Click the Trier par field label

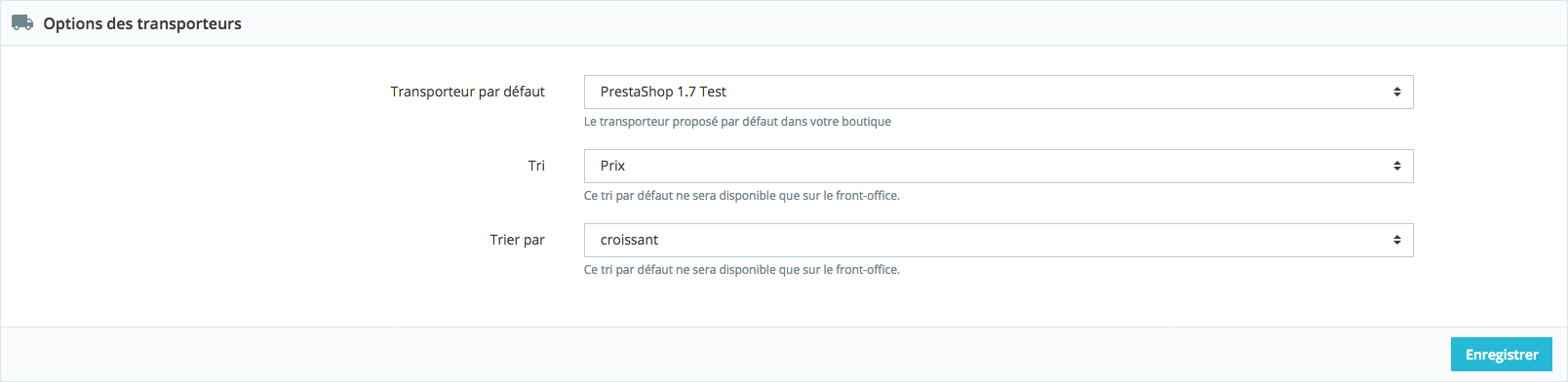pos(517,240)
